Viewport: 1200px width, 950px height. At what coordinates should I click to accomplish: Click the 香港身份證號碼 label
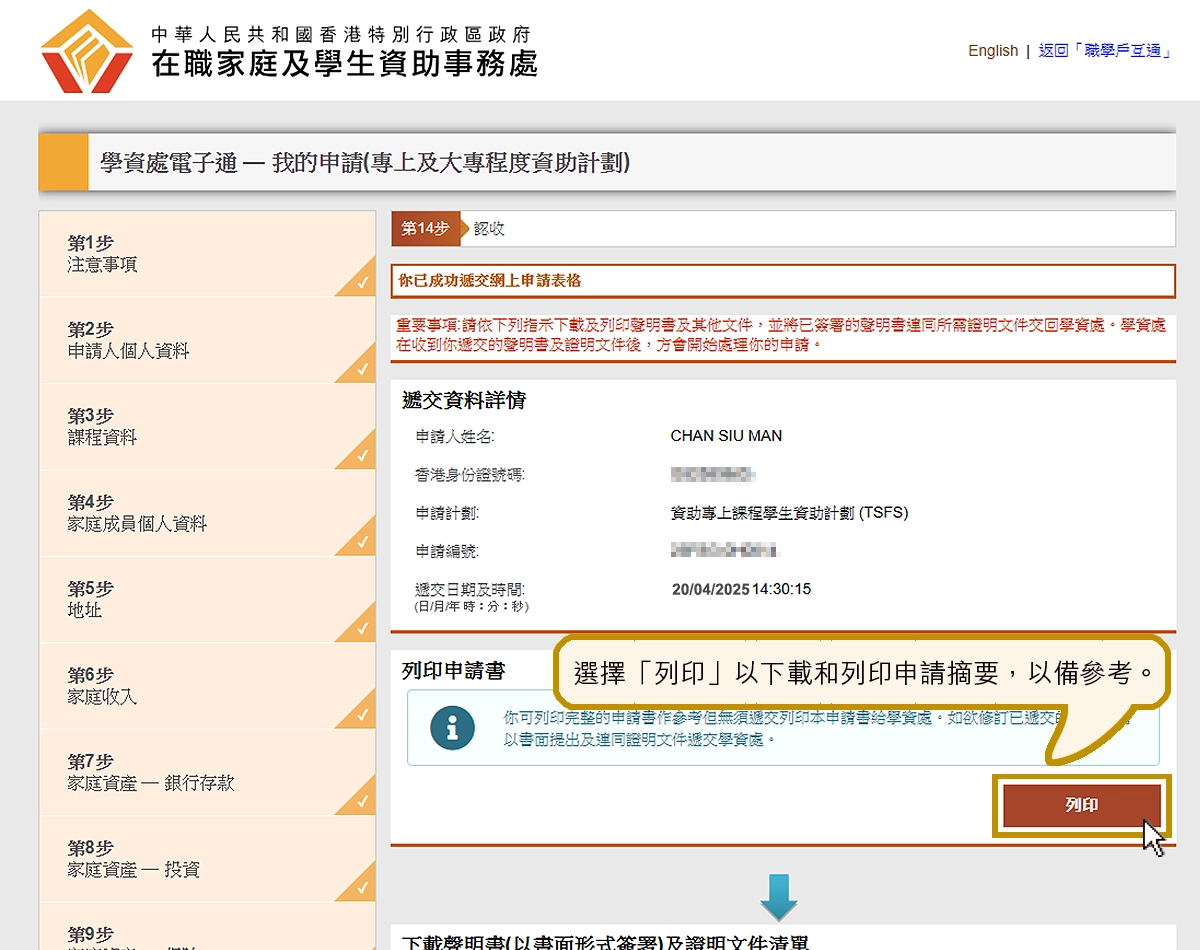[x=469, y=474]
